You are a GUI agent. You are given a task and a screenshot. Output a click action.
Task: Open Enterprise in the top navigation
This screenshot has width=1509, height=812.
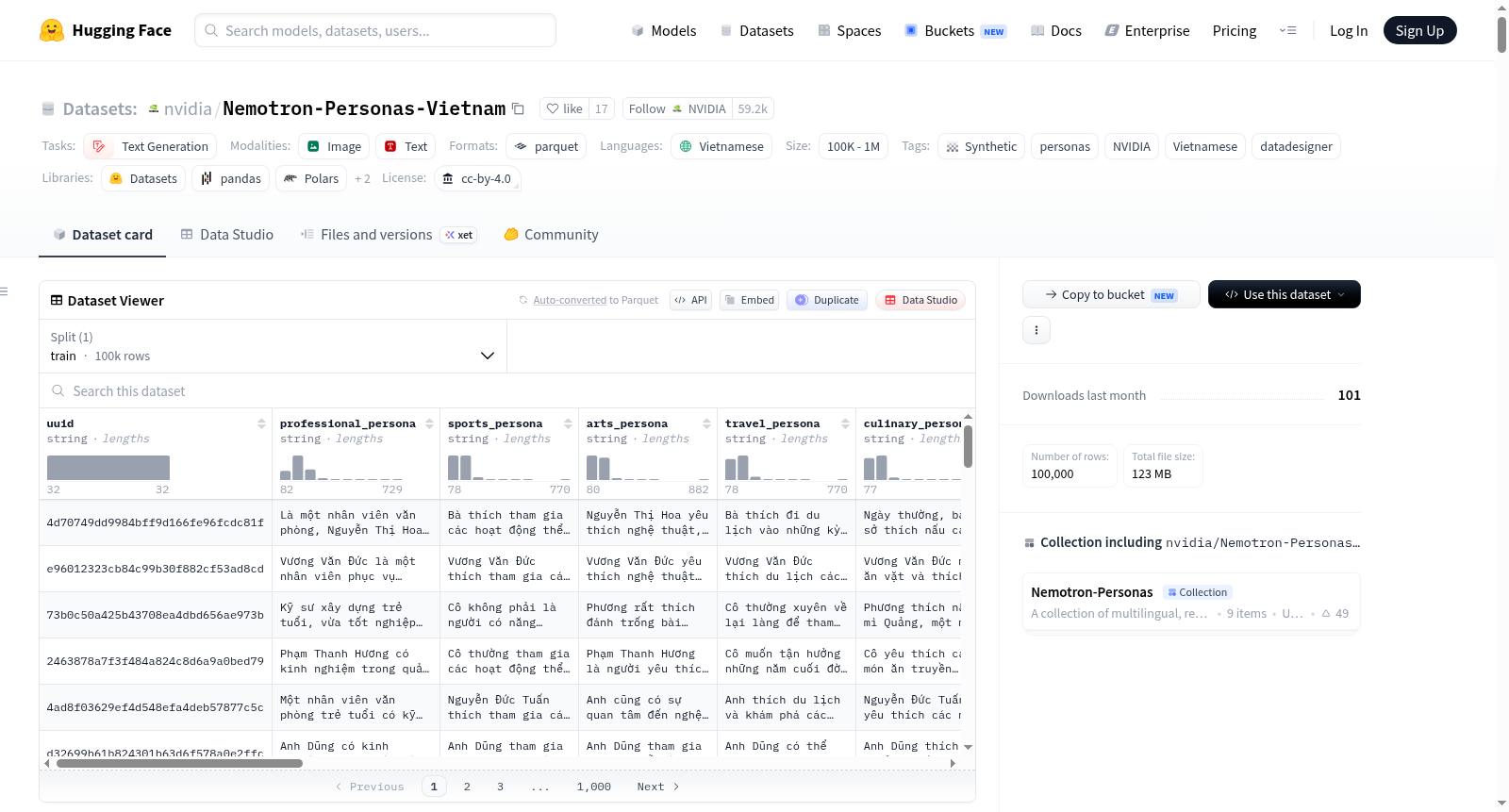pos(1147,30)
